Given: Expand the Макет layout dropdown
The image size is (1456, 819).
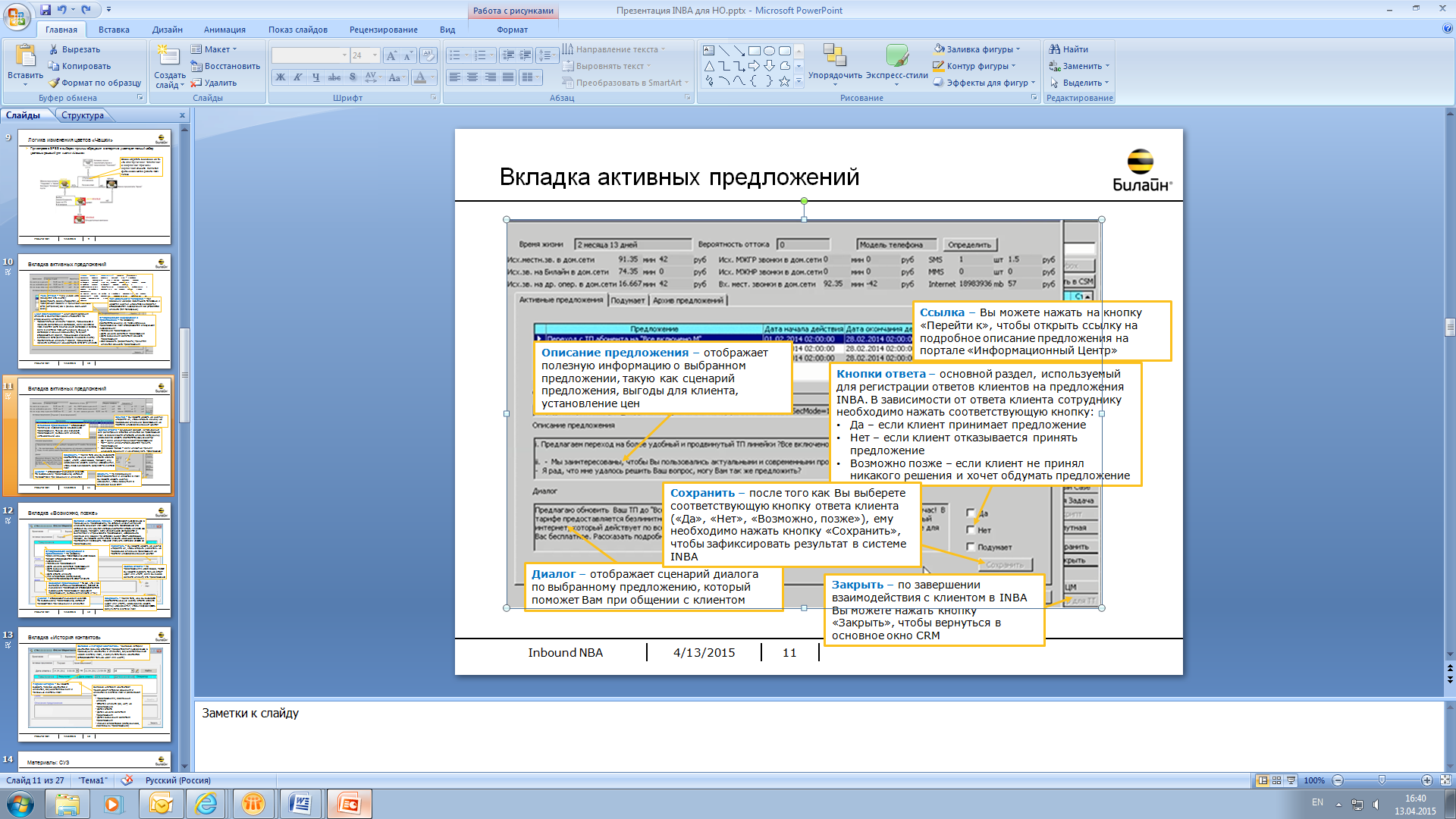Looking at the screenshot, I should [214, 49].
